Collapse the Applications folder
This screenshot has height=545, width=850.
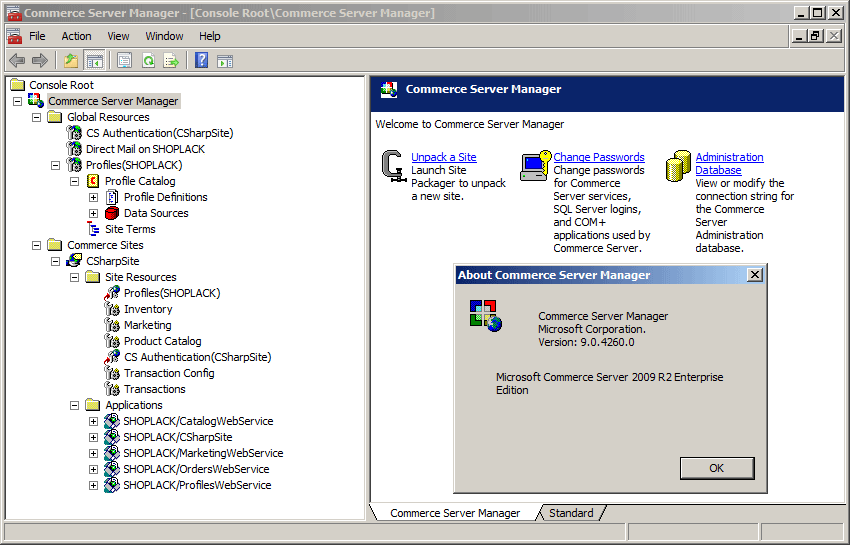[74, 406]
